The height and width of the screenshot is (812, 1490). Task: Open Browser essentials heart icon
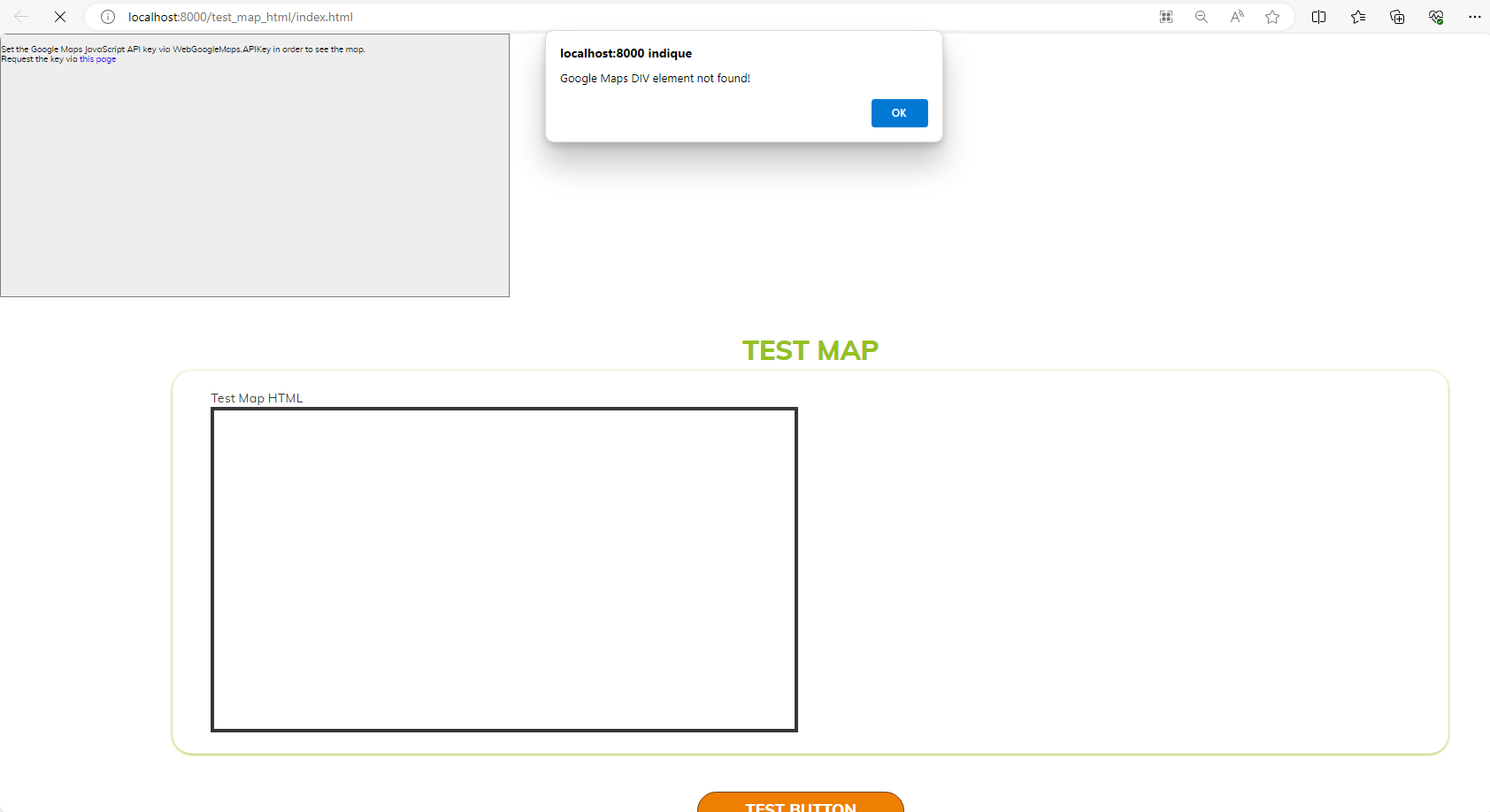coord(1436,17)
